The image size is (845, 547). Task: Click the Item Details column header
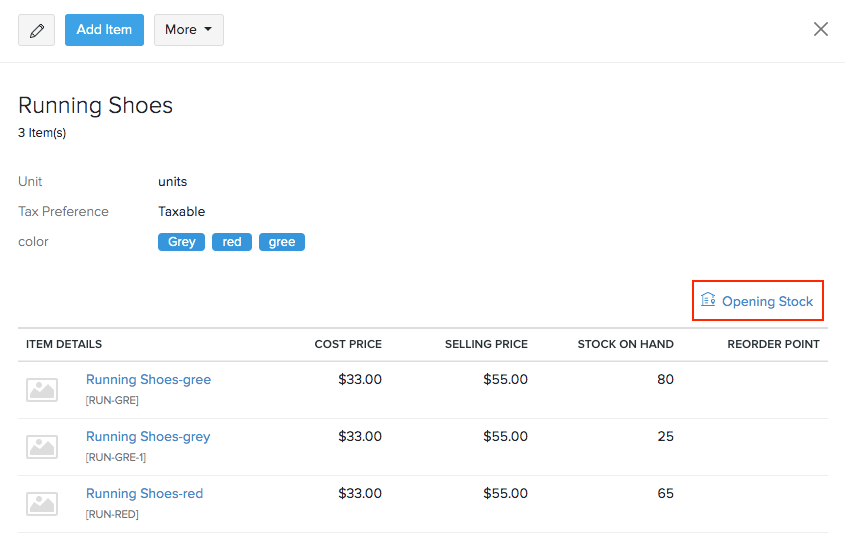click(64, 344)
